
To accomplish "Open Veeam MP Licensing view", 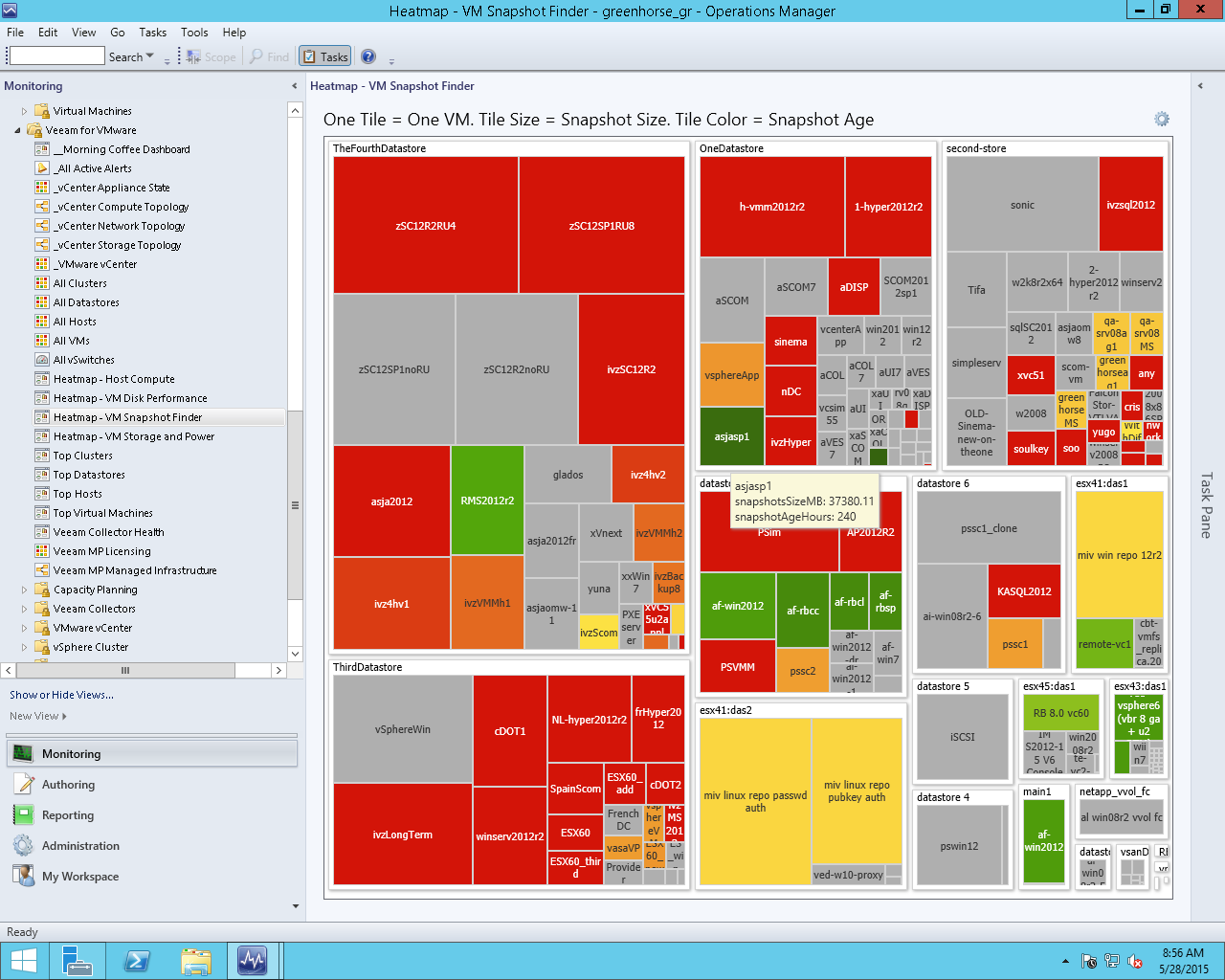I will click(102, 551).
